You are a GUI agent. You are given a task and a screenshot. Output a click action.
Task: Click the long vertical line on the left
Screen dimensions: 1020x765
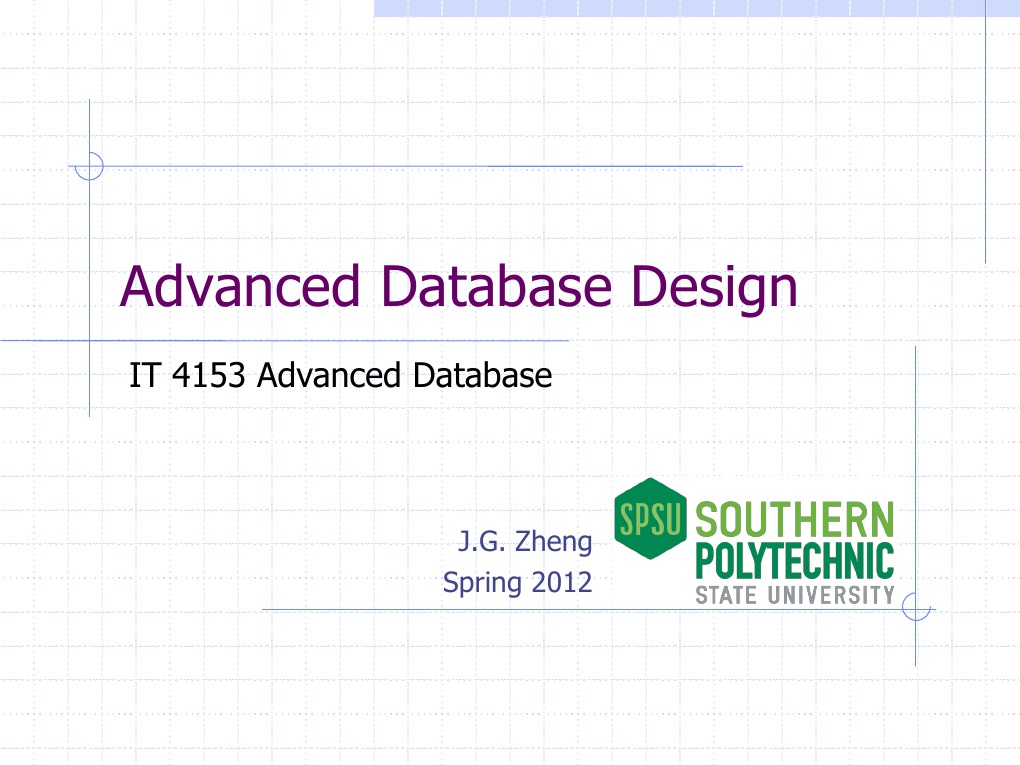point(90,260)
